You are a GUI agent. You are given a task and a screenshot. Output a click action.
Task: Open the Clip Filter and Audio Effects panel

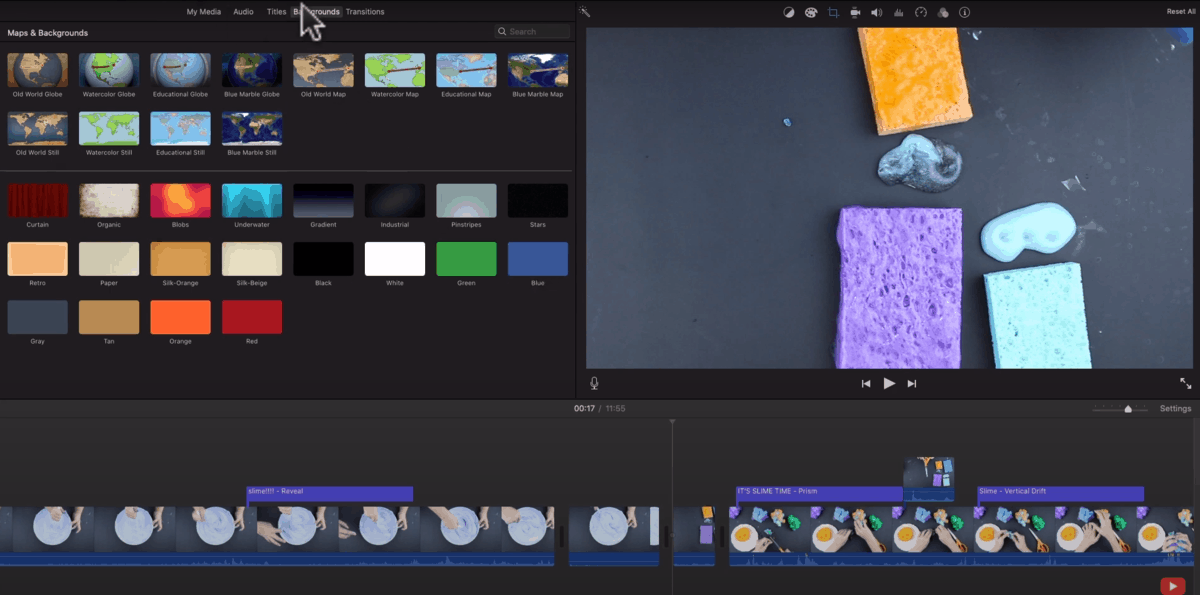pyautogui.click(x=942, y=12)
